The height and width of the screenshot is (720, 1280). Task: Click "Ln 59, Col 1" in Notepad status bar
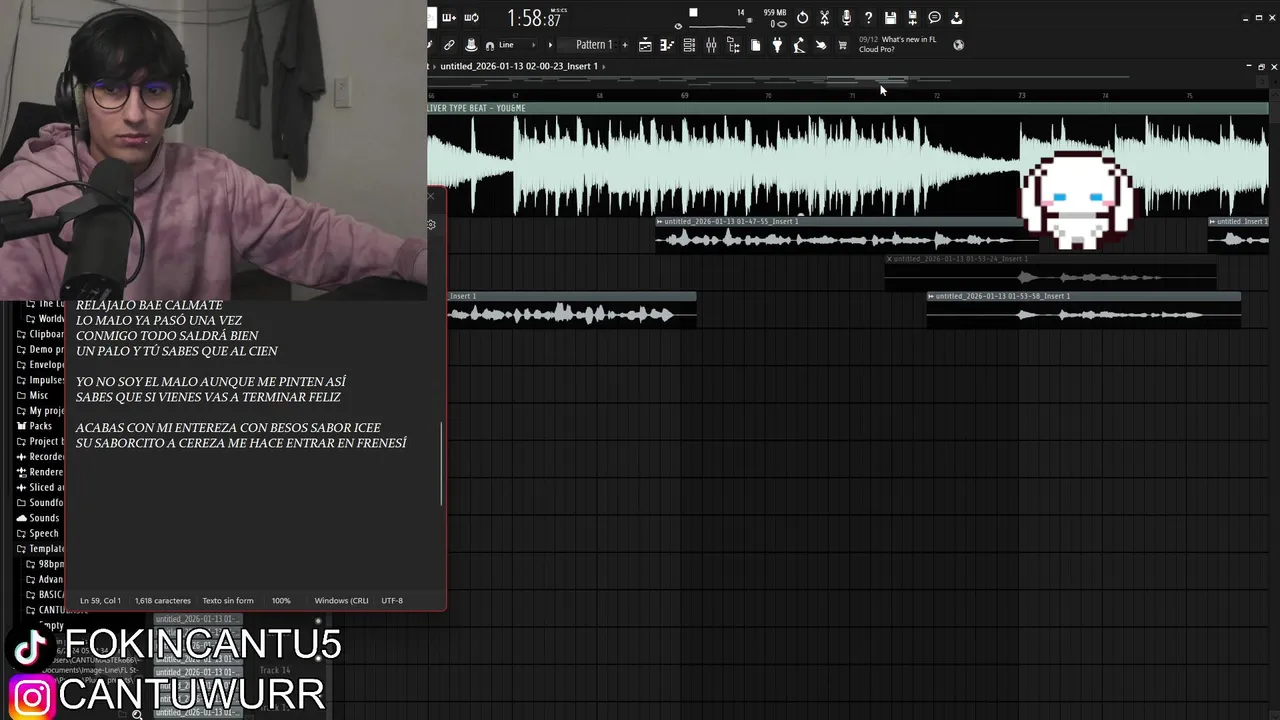click(x=100, y=601)
